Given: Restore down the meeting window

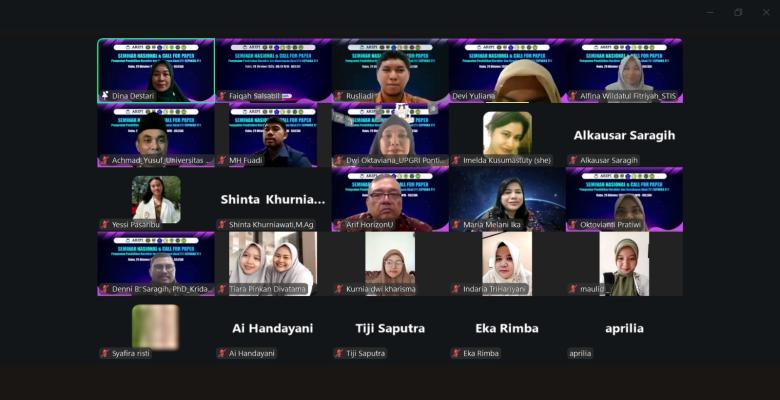Looking at the screenshot, I should pos(738,12).
